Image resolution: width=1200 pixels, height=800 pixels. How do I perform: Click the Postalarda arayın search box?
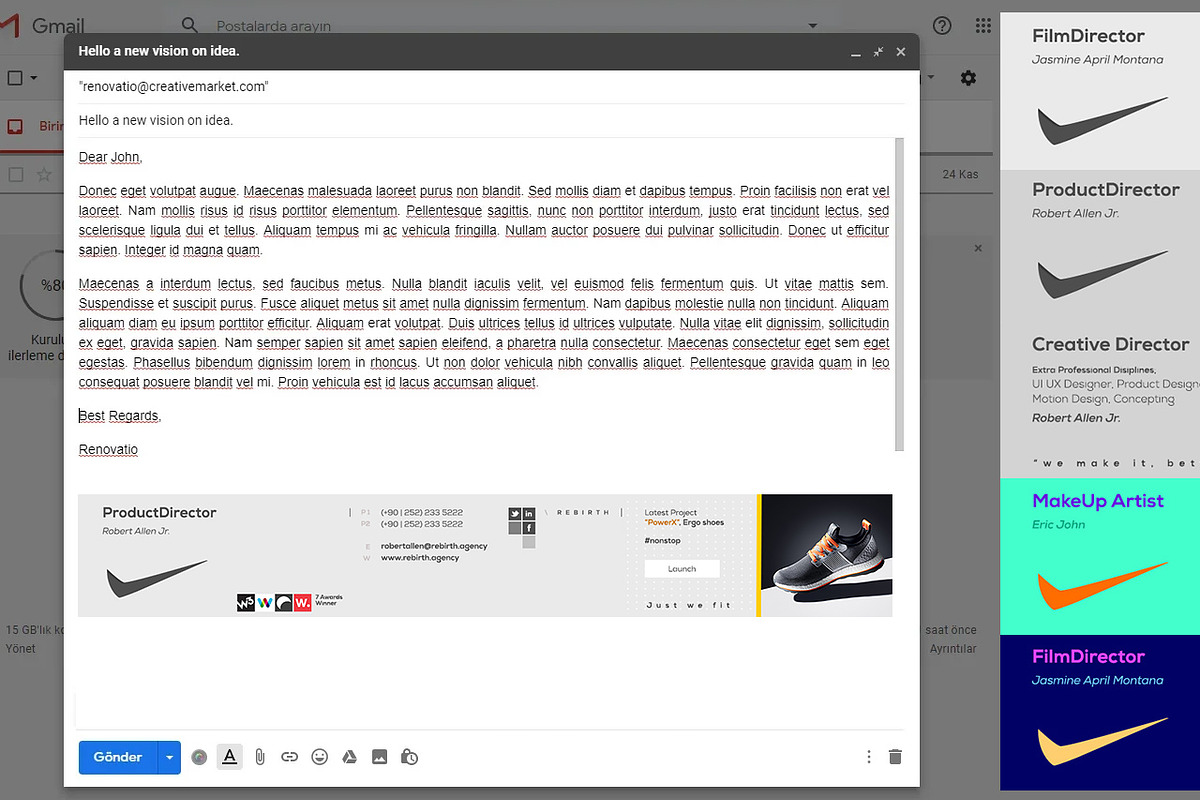(500, 26)
